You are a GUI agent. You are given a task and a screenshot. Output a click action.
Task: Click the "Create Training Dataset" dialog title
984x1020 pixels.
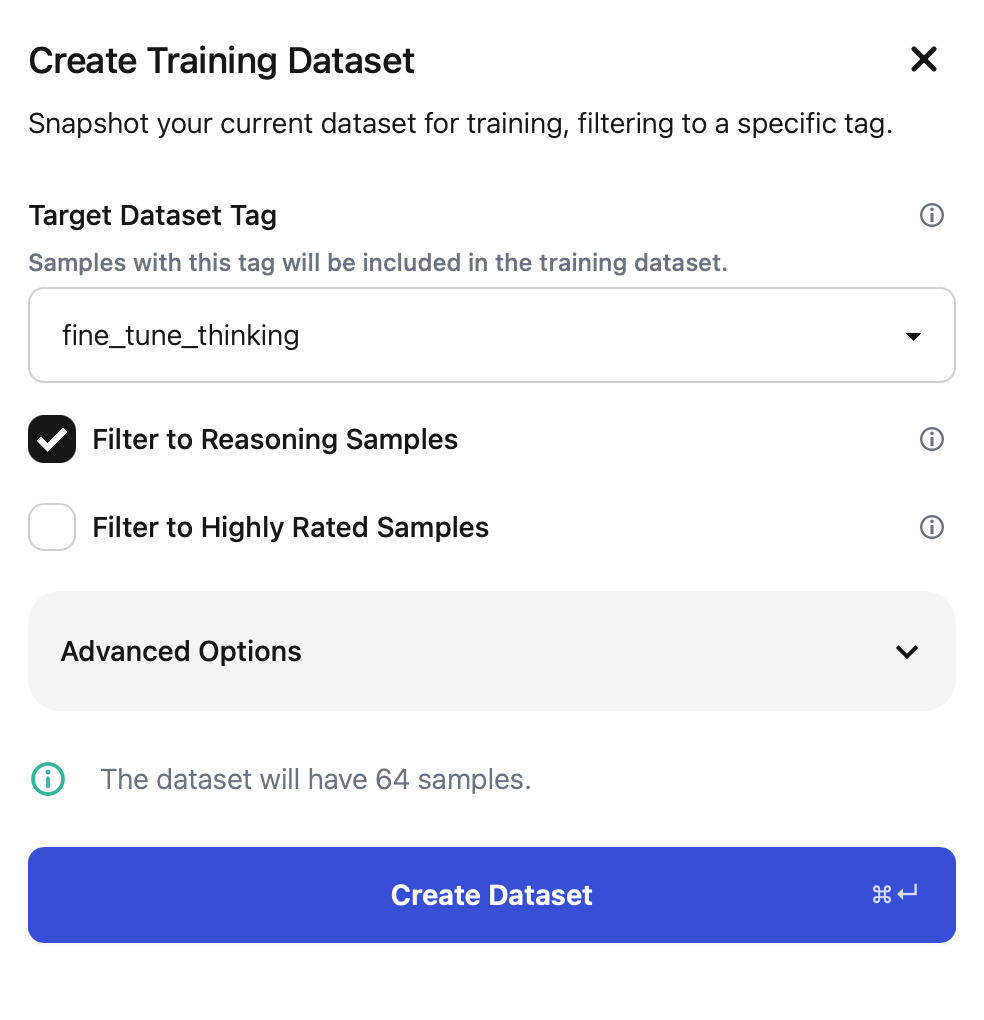(x=222, y=61)
